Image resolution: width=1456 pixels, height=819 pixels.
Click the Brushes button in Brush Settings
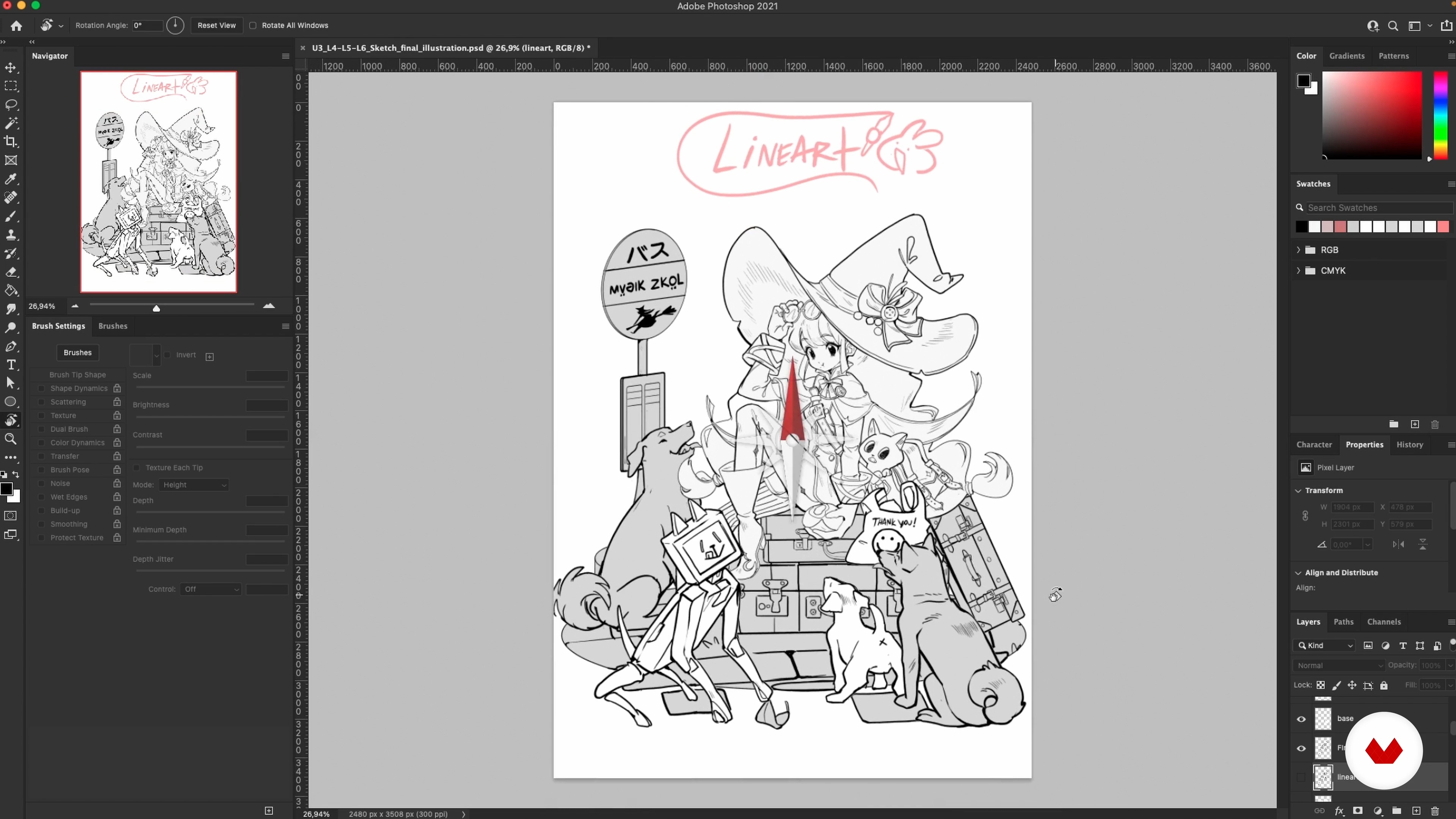coord(77,353)
